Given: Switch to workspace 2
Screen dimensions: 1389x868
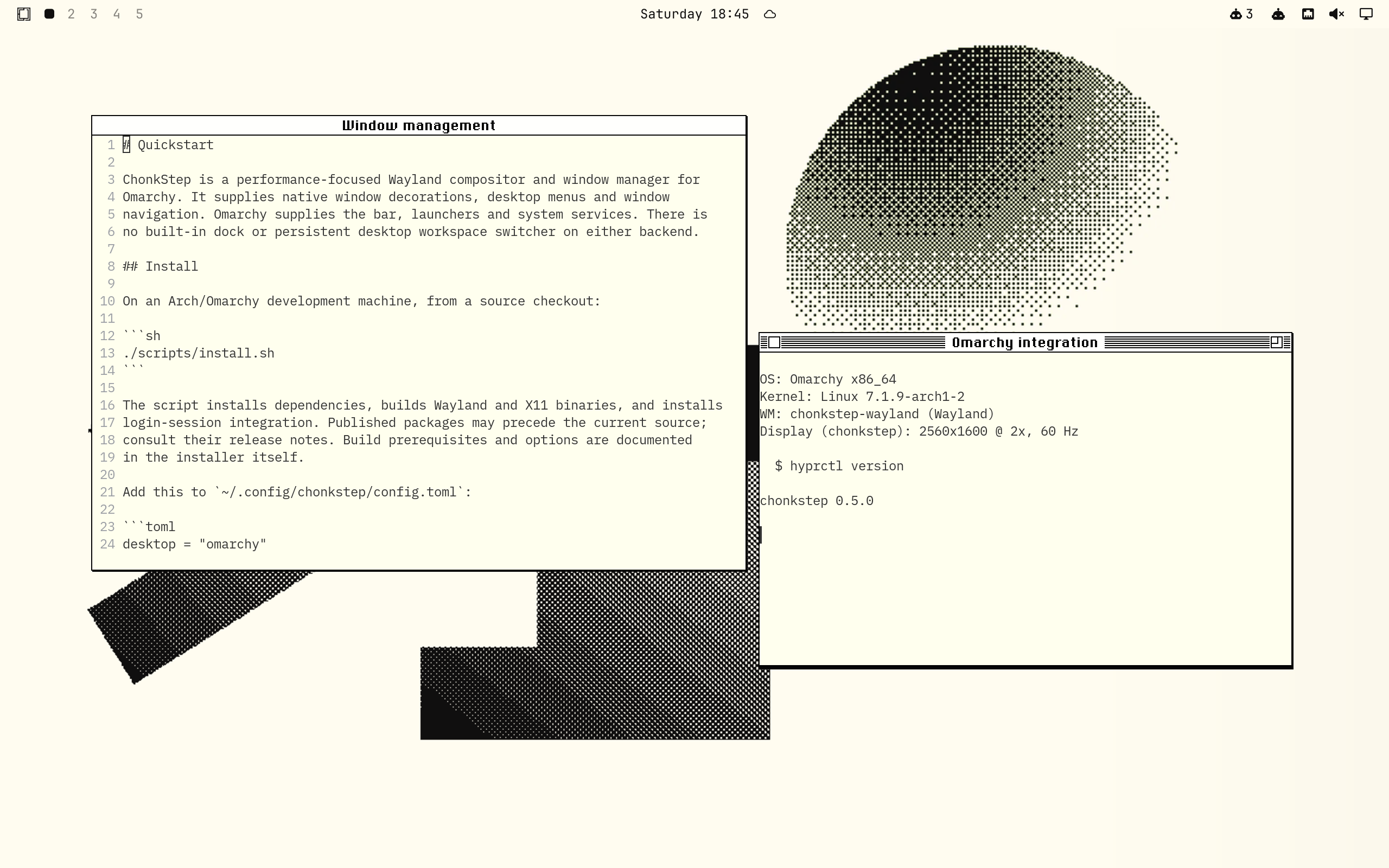Looking at the screenshot, I should [71, 14].
